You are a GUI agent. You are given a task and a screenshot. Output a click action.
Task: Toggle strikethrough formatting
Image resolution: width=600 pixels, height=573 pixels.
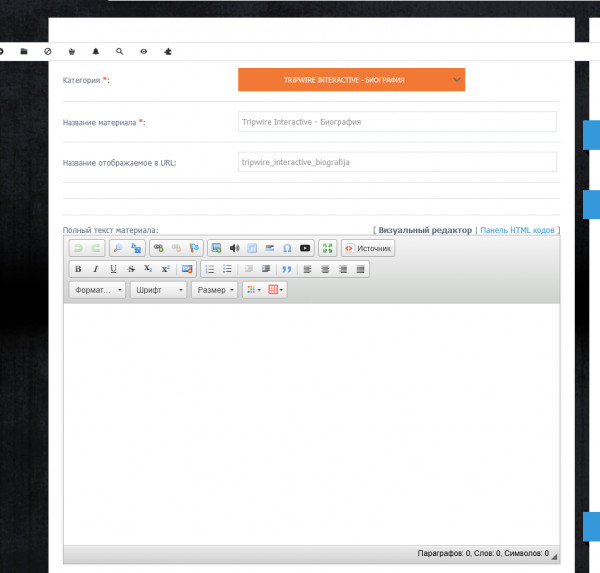(131, 269)
